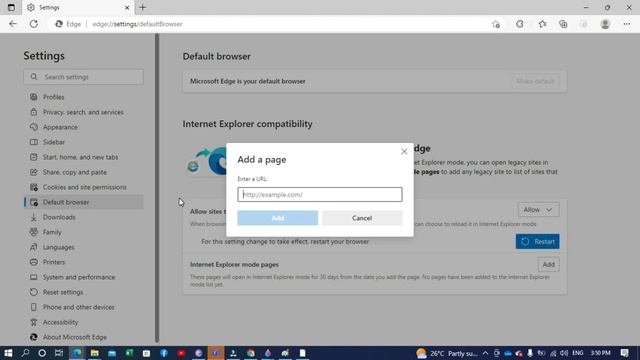Open Privacy, search, and services section

coord(84,112)
